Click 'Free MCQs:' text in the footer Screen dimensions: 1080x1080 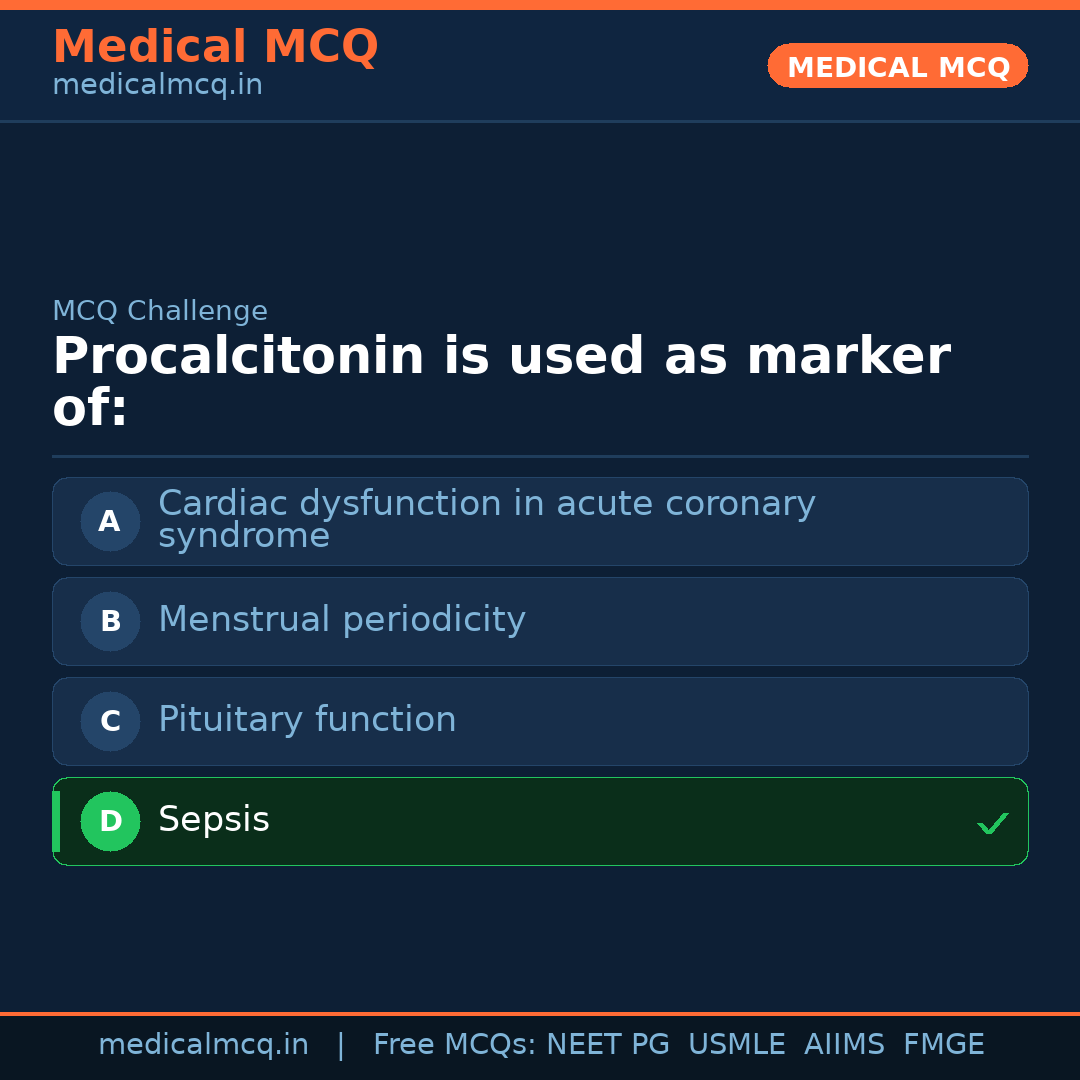click(x=455, y=1045)
